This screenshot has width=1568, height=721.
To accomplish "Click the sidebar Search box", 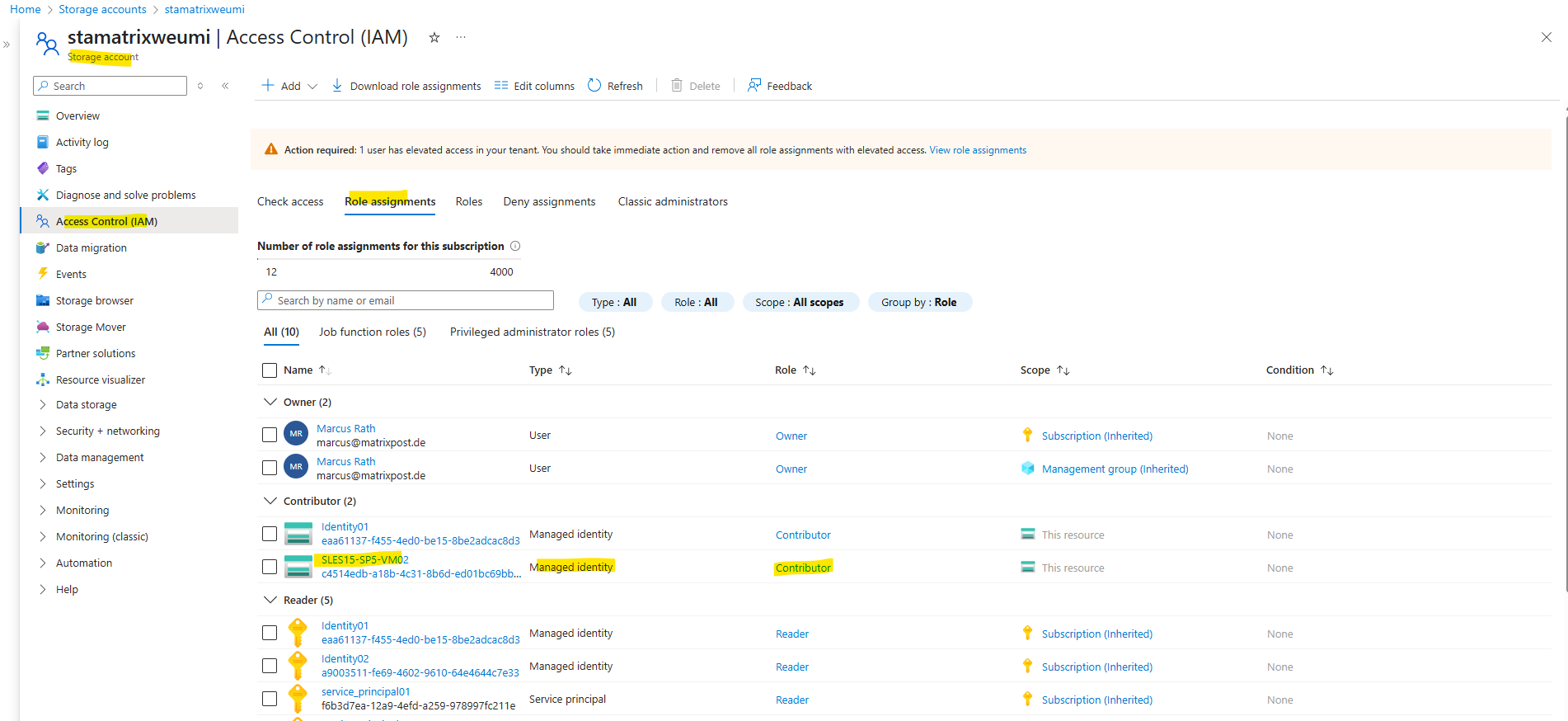I will coord(110,86).
